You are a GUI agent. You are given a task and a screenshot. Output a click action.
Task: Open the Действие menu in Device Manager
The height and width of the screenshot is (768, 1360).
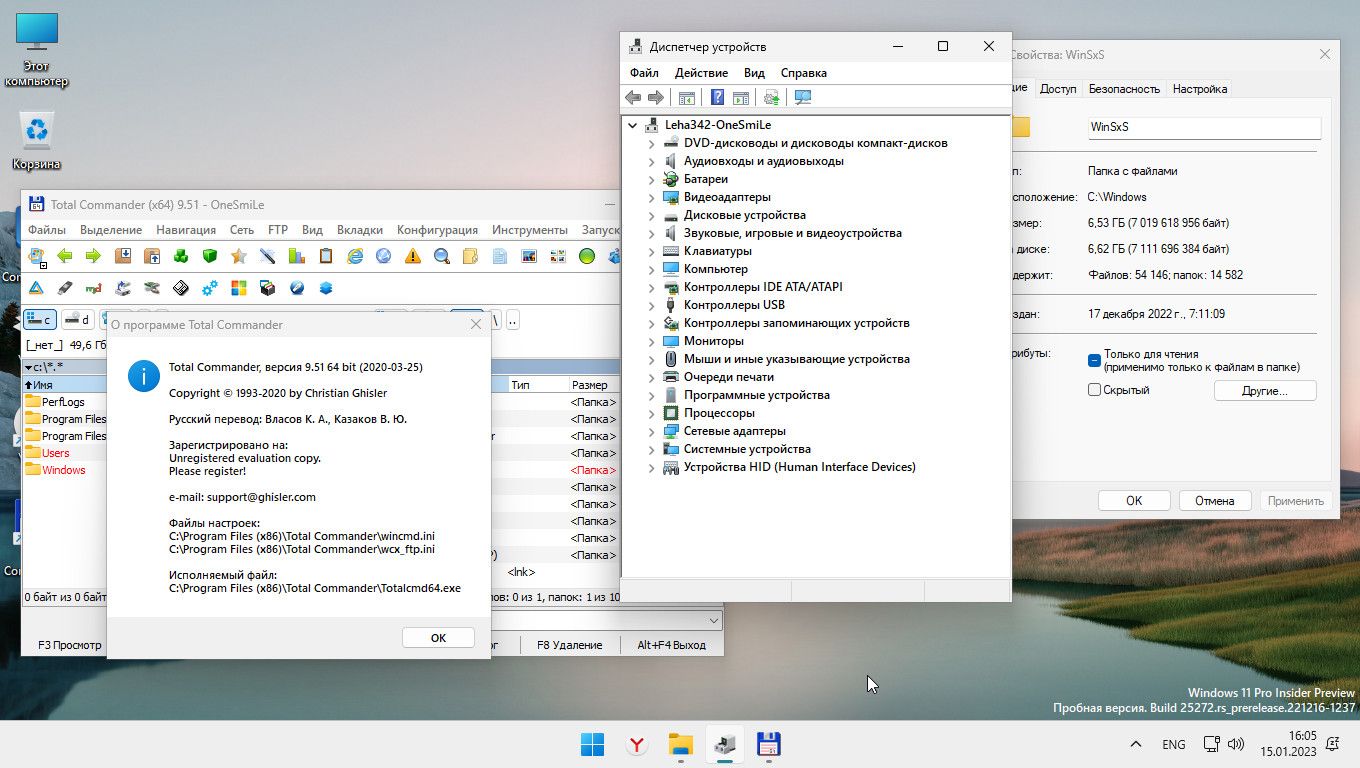pyautogui.click(x=701, y=73)
